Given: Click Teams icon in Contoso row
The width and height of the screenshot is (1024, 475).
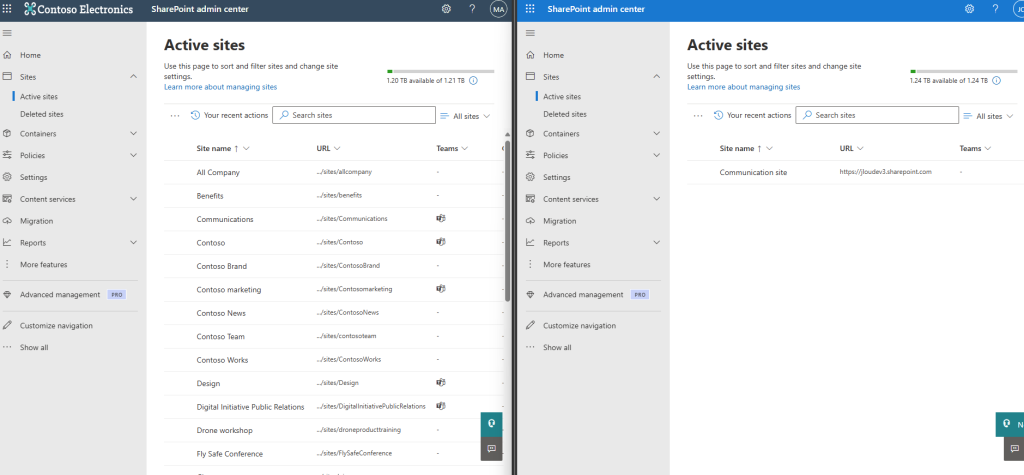Looking at the screenshot, I should pyautogui.click(x=440, y=242).
